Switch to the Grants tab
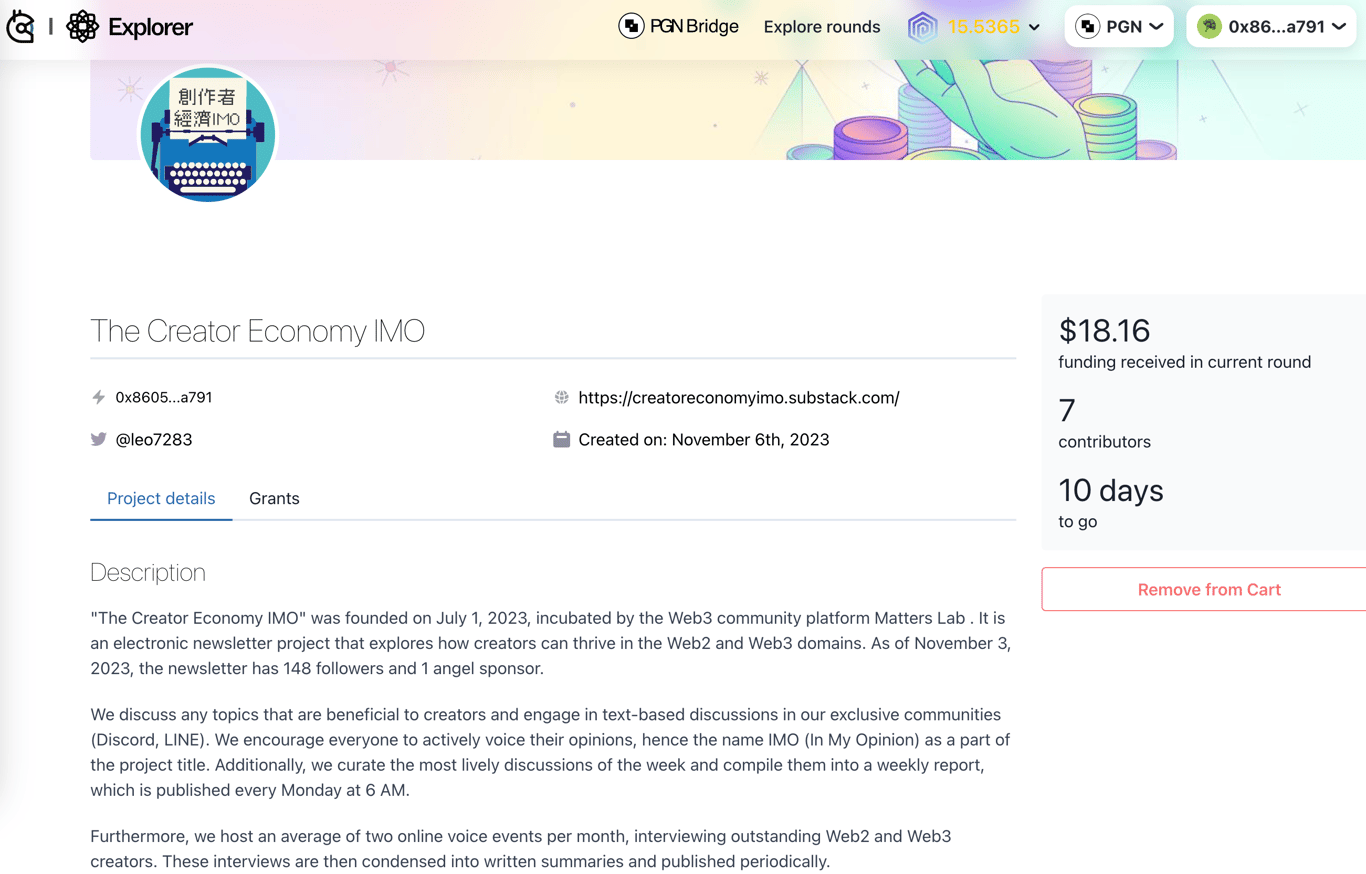1366x874 pixels. click(274, 498)
